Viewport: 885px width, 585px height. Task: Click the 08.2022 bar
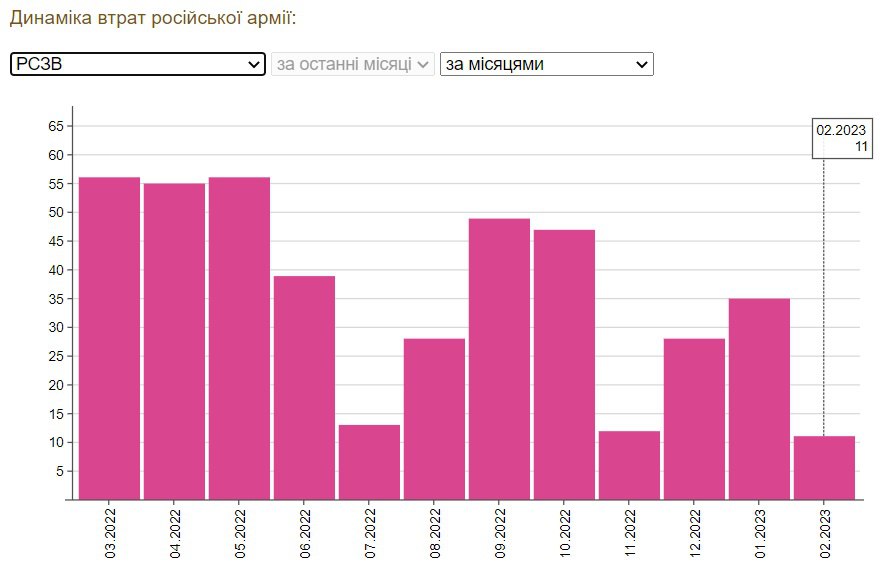pyautogui.click(x=435, y=419)
